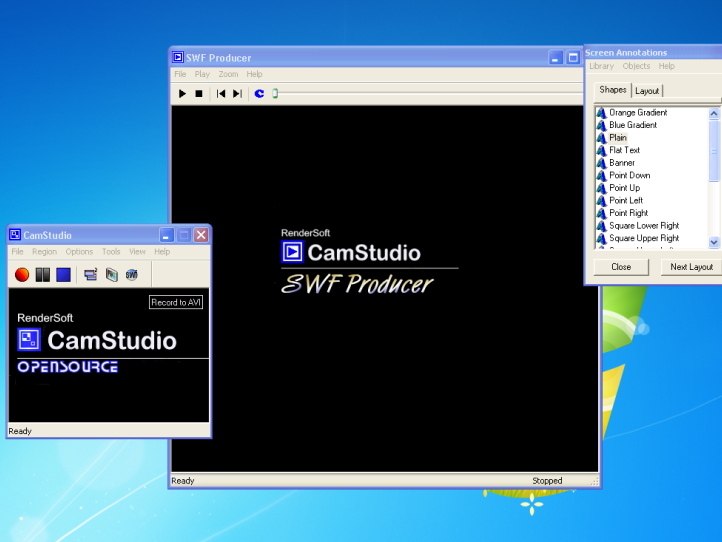Click the Stopped status in SWF Producer
Viewport: 722px width, 542px height.
[547, 481]
